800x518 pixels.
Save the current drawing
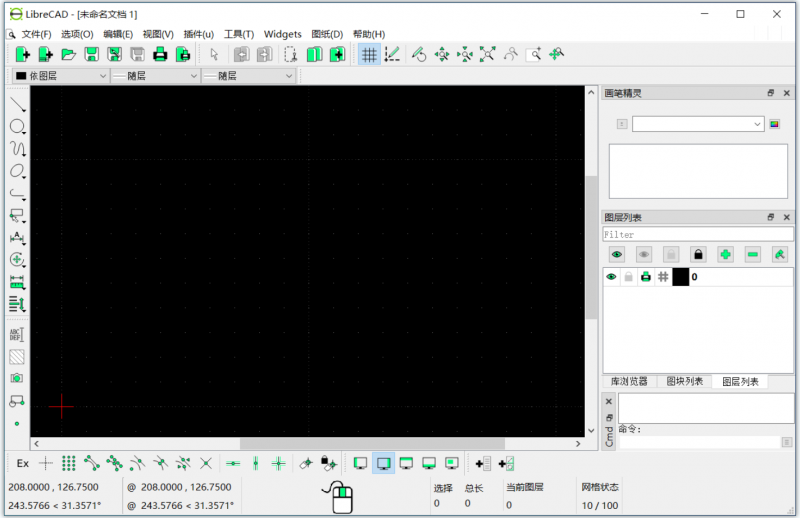[91, 55]
